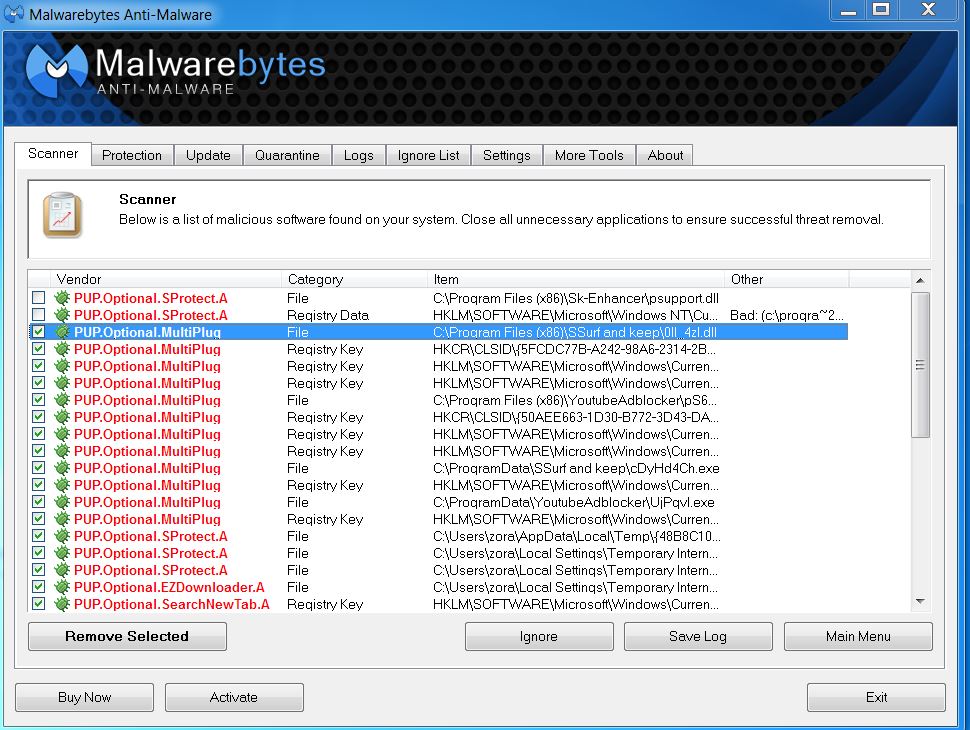
Task: Select the PUP.Optional.SearchNewTab.A entry
Action: coord(171,604)
